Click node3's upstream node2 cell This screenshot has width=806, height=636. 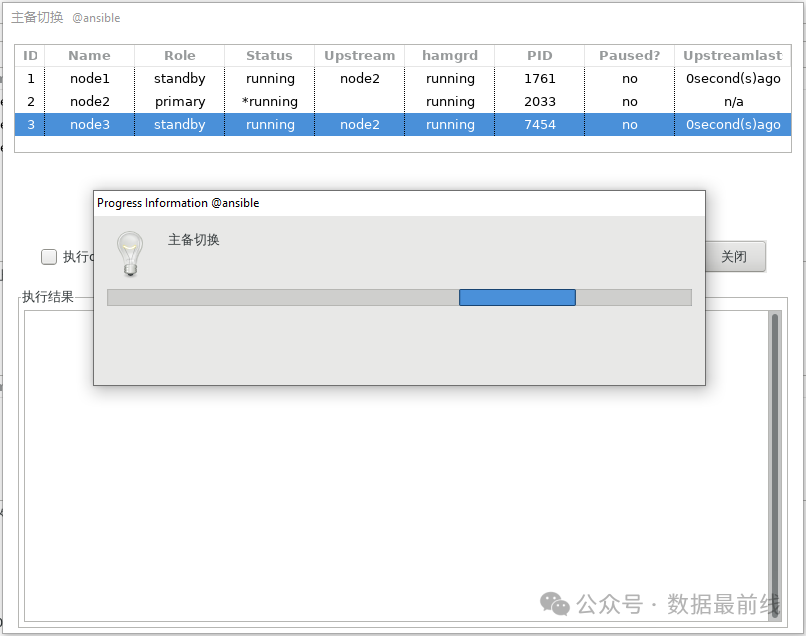click(x=359, y=124)
